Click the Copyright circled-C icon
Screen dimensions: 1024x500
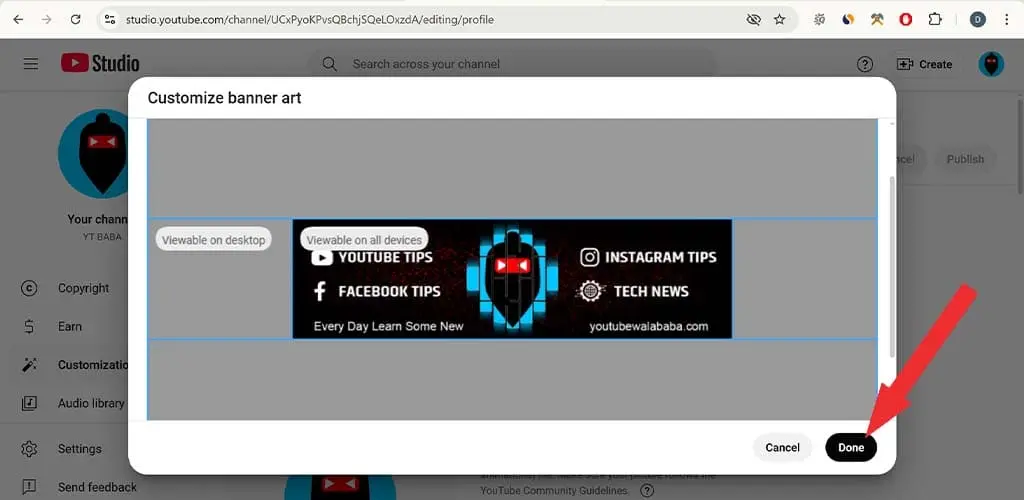point(29,288)
